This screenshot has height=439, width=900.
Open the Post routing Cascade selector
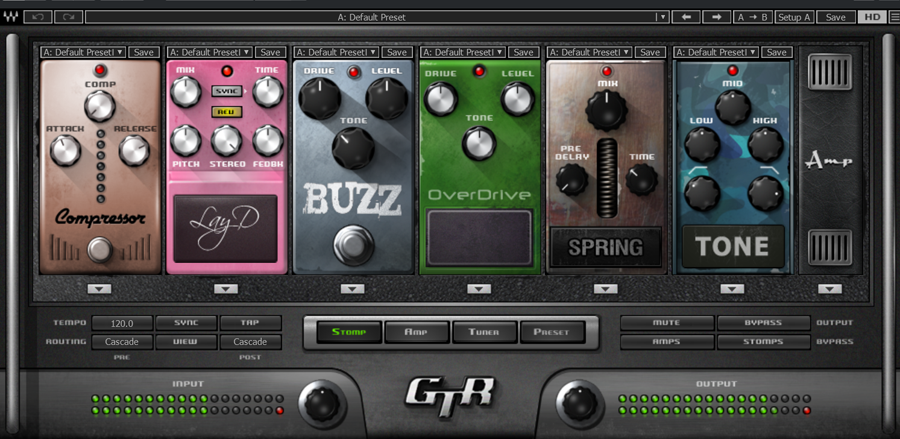250,341
